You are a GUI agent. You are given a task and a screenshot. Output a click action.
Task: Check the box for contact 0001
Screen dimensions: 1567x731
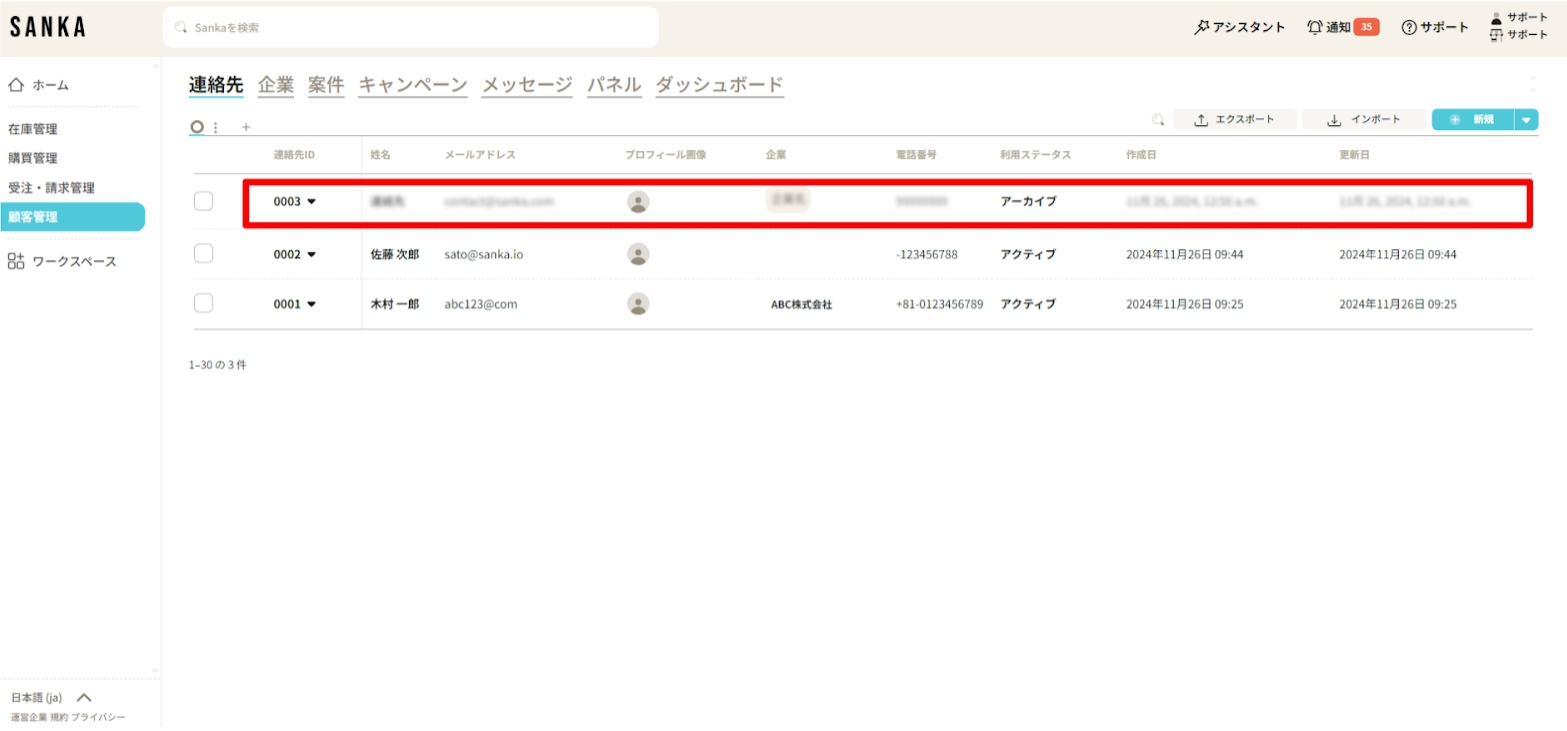coord(203,304)
